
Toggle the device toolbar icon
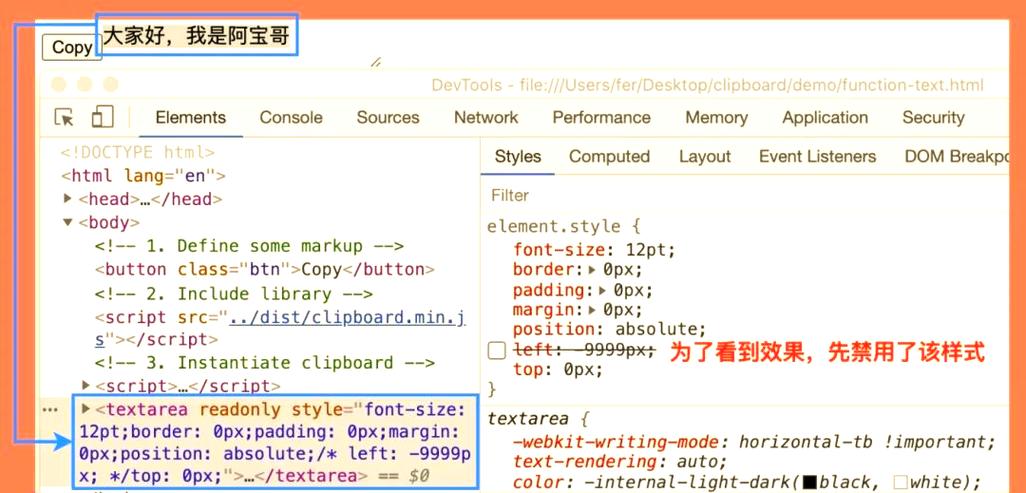click(x=102, y=117)
